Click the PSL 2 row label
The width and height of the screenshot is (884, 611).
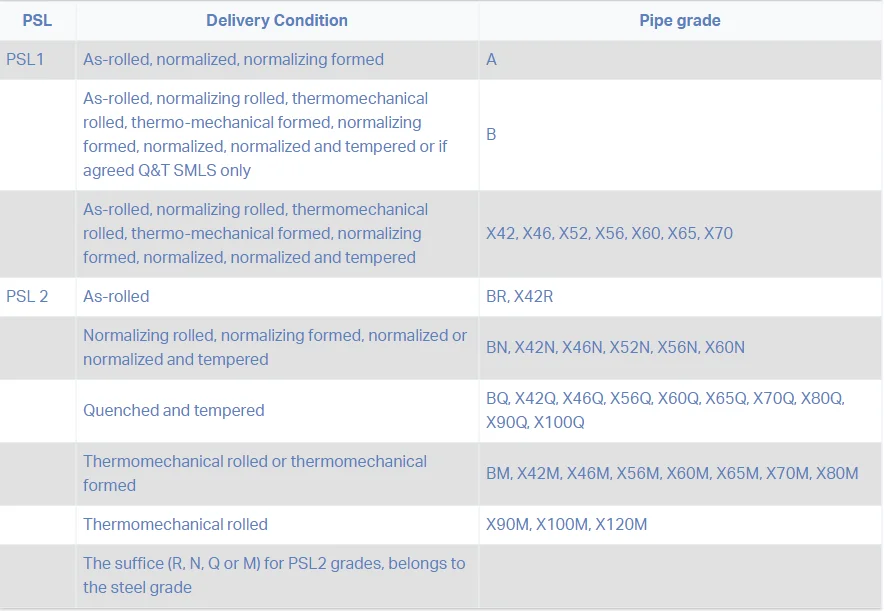(x=27, y=296)
